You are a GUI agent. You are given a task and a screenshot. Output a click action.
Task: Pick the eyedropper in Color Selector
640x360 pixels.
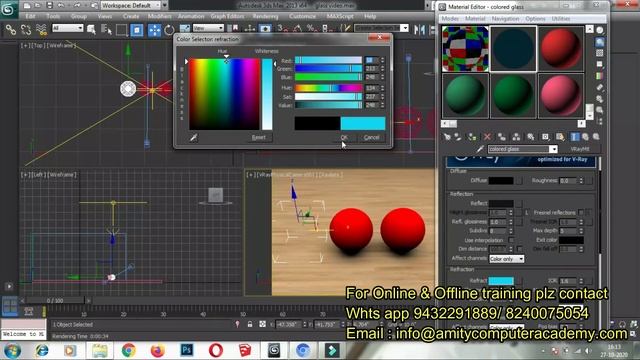click(x=193, y=138)
